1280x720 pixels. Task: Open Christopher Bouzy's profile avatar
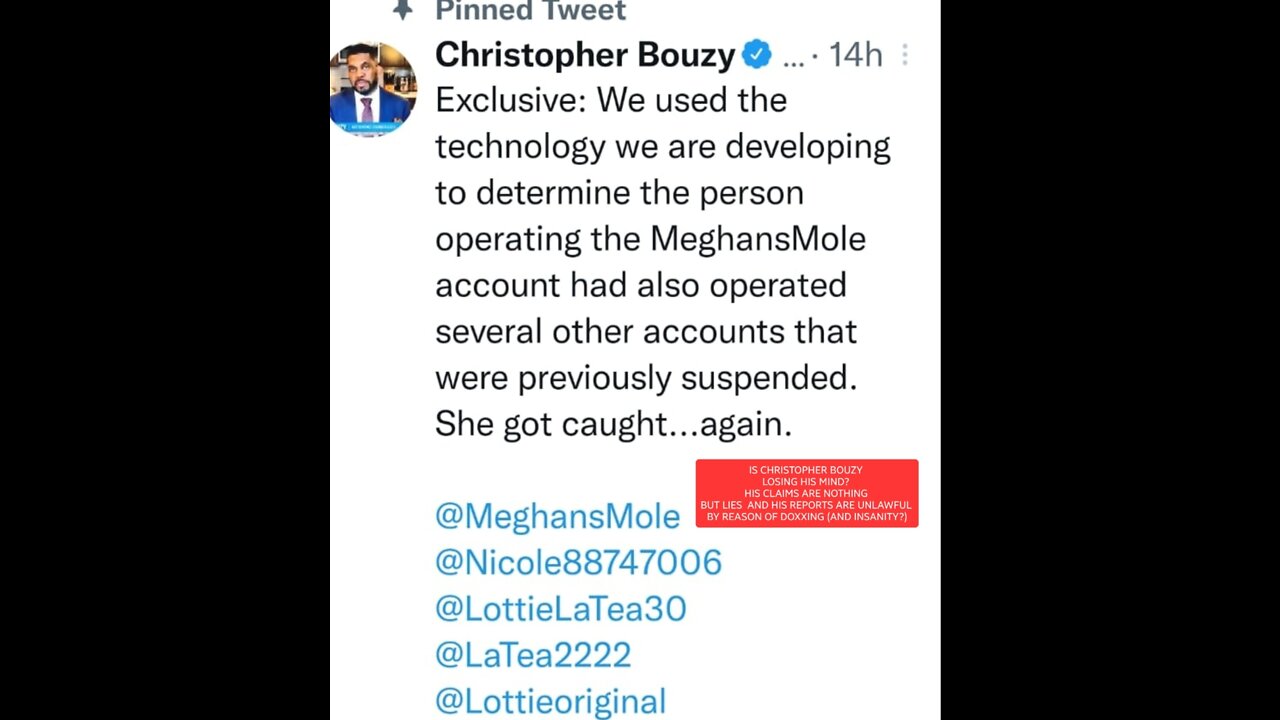pos(372,89)
